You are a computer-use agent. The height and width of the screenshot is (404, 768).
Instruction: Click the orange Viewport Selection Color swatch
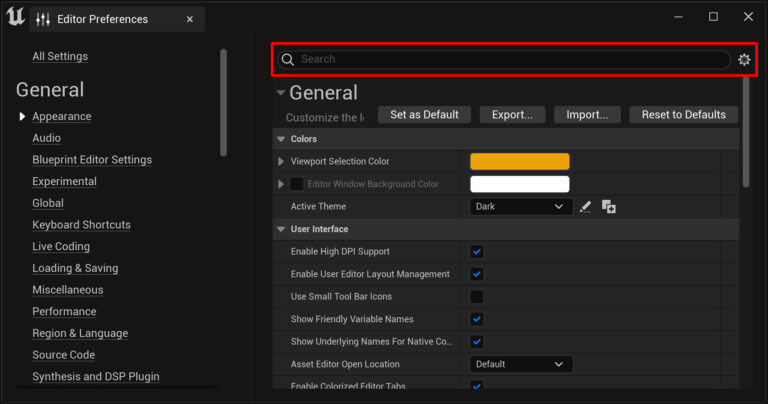[519, 161]
